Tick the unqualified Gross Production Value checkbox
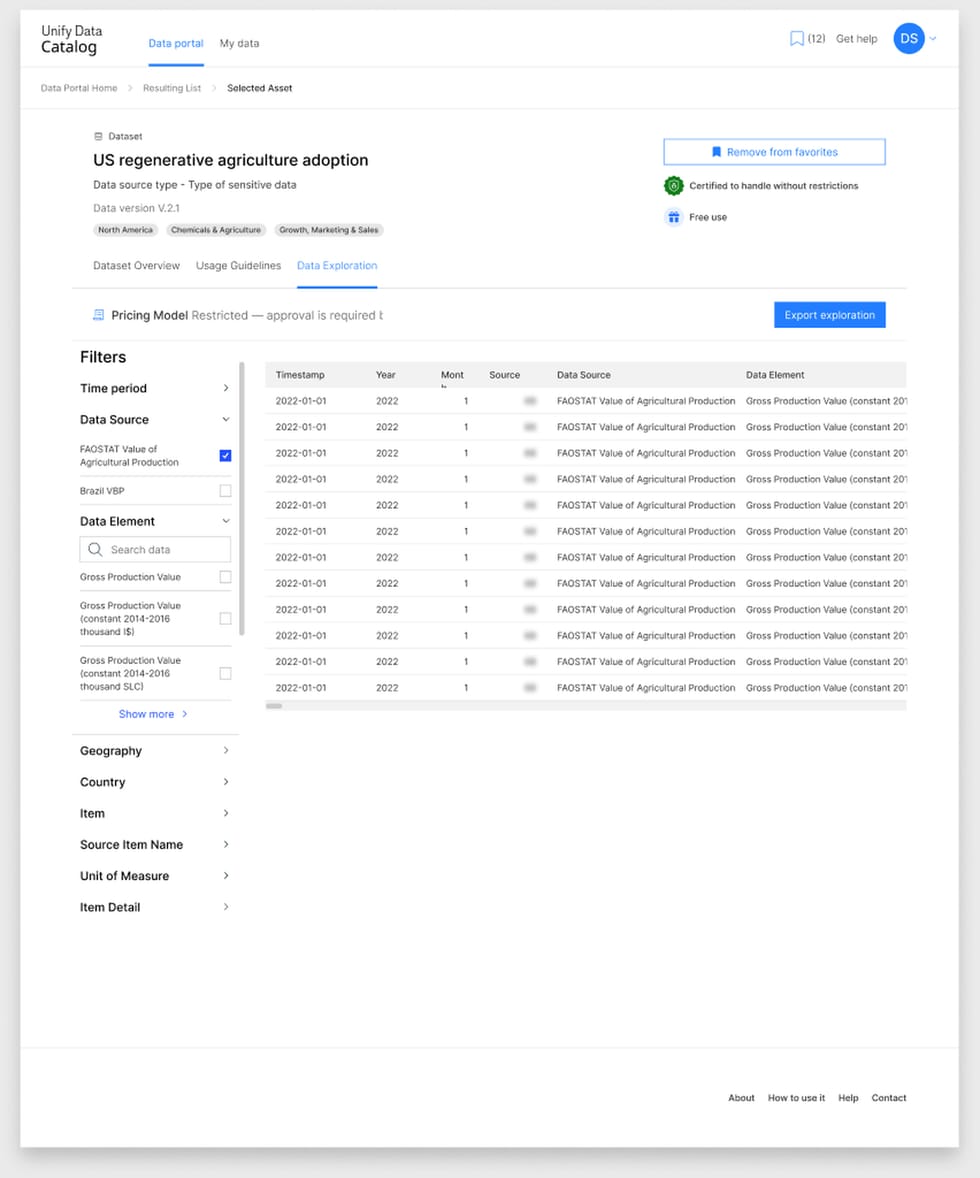This screenshot has width=980, height=1178. 225,577
